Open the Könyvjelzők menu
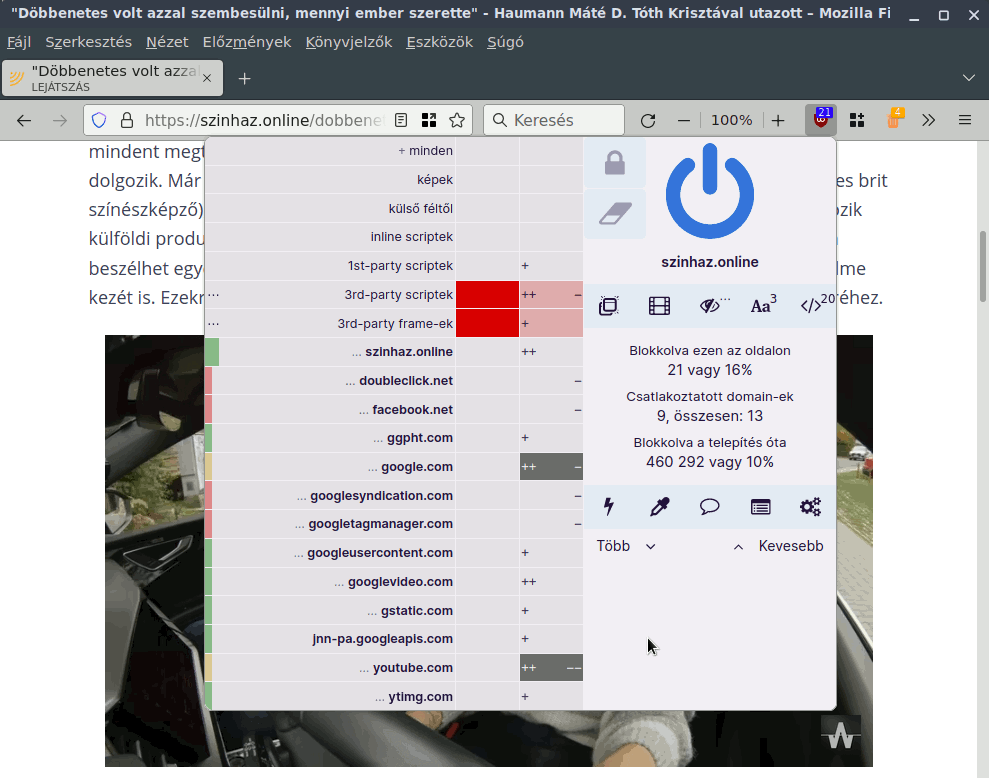This screenshot has height=778, width=989. [x=349, y=42]
